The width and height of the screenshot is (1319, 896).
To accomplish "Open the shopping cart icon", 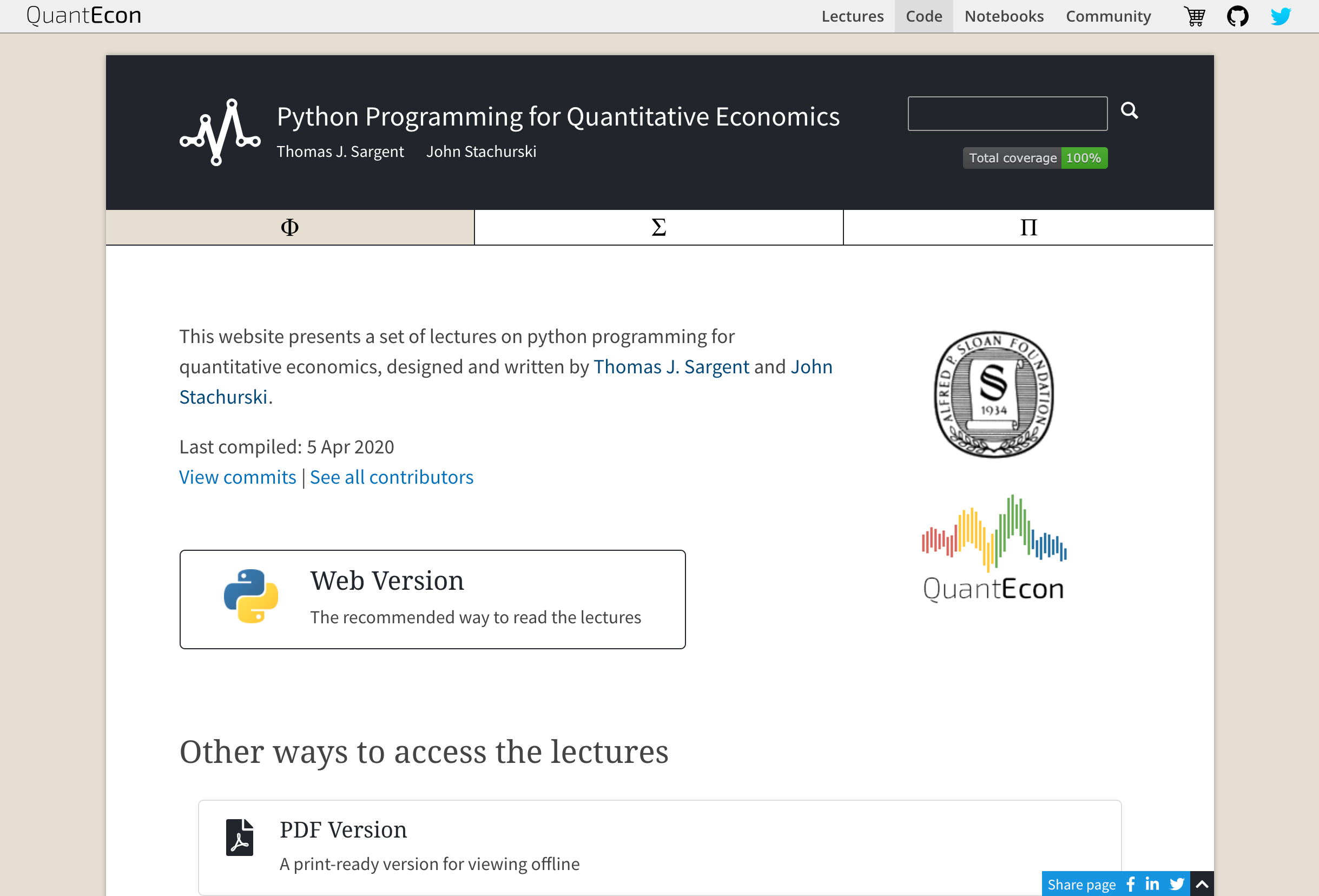I will click(x=1195, y=16).
